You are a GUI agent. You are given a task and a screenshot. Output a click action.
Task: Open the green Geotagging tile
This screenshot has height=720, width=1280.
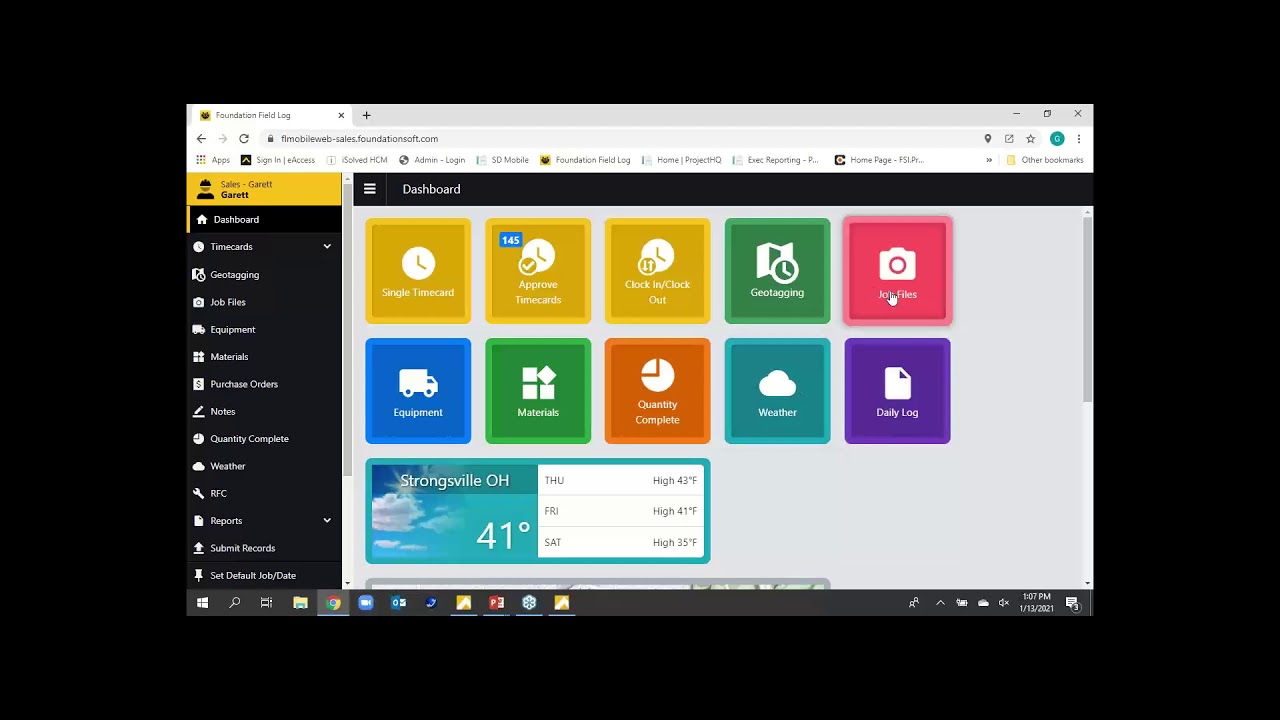pos(777,271)
